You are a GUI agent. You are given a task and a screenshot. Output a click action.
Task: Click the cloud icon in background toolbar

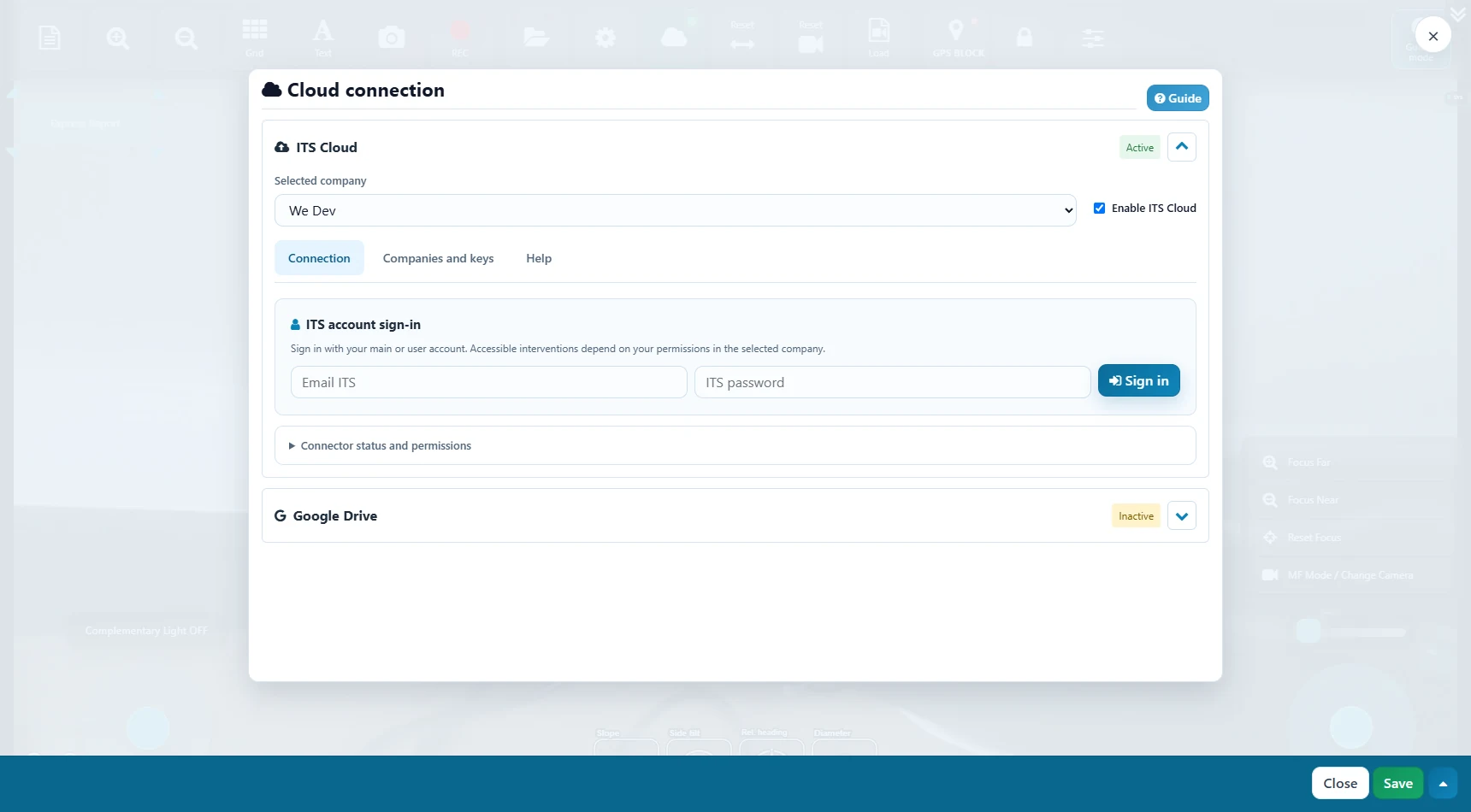point(674,38)
